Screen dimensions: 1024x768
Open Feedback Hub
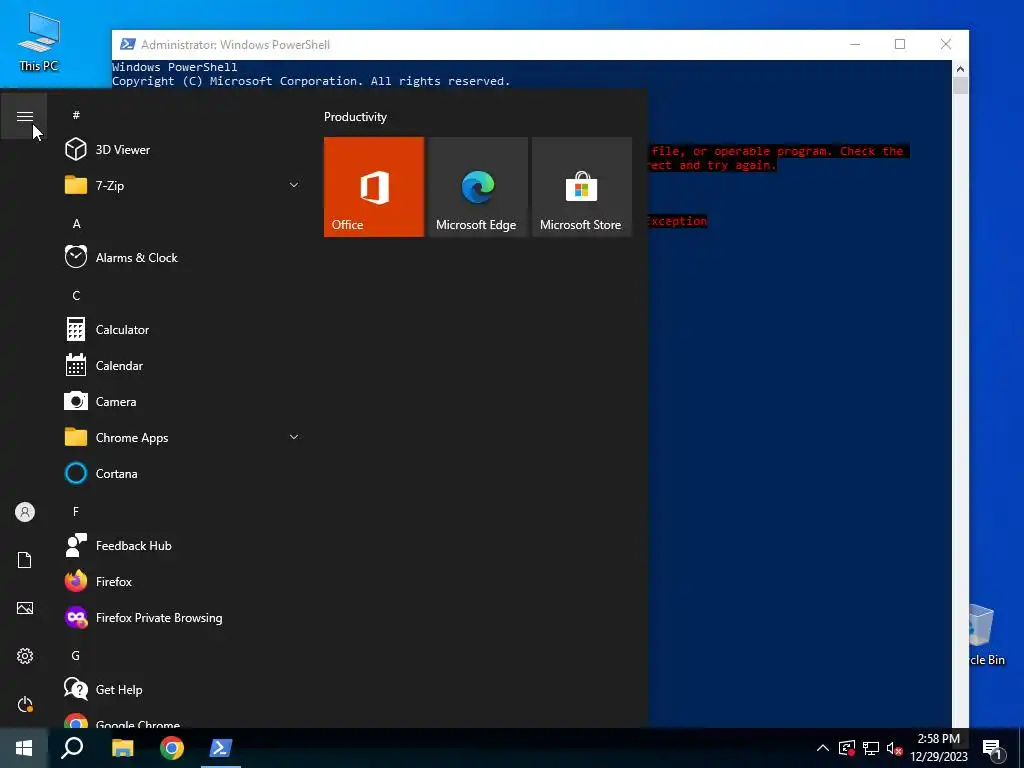(182, 545)
